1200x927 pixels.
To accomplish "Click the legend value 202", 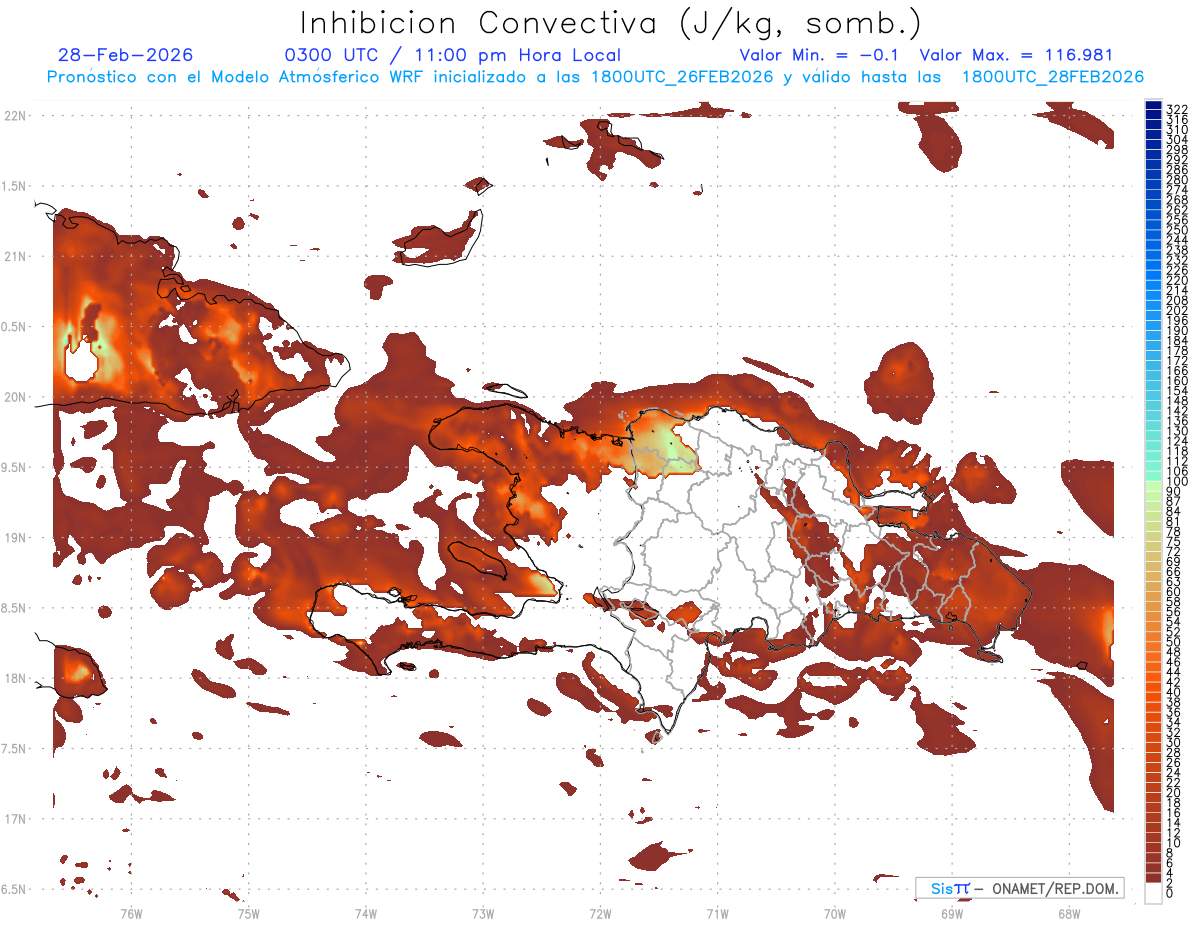I will [x=1177, y=311].
